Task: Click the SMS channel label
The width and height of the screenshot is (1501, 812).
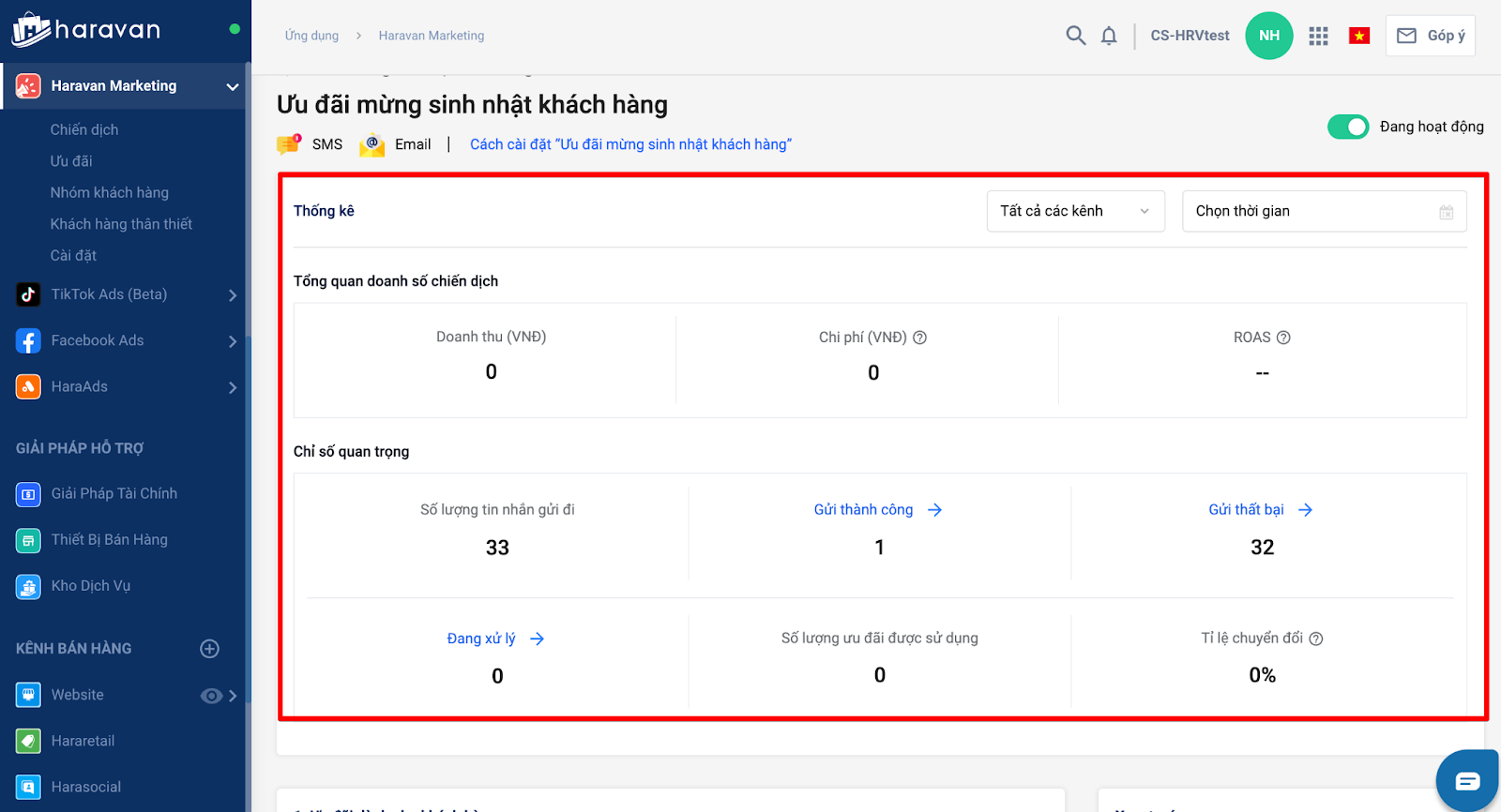Action: (x=327, y=144)
